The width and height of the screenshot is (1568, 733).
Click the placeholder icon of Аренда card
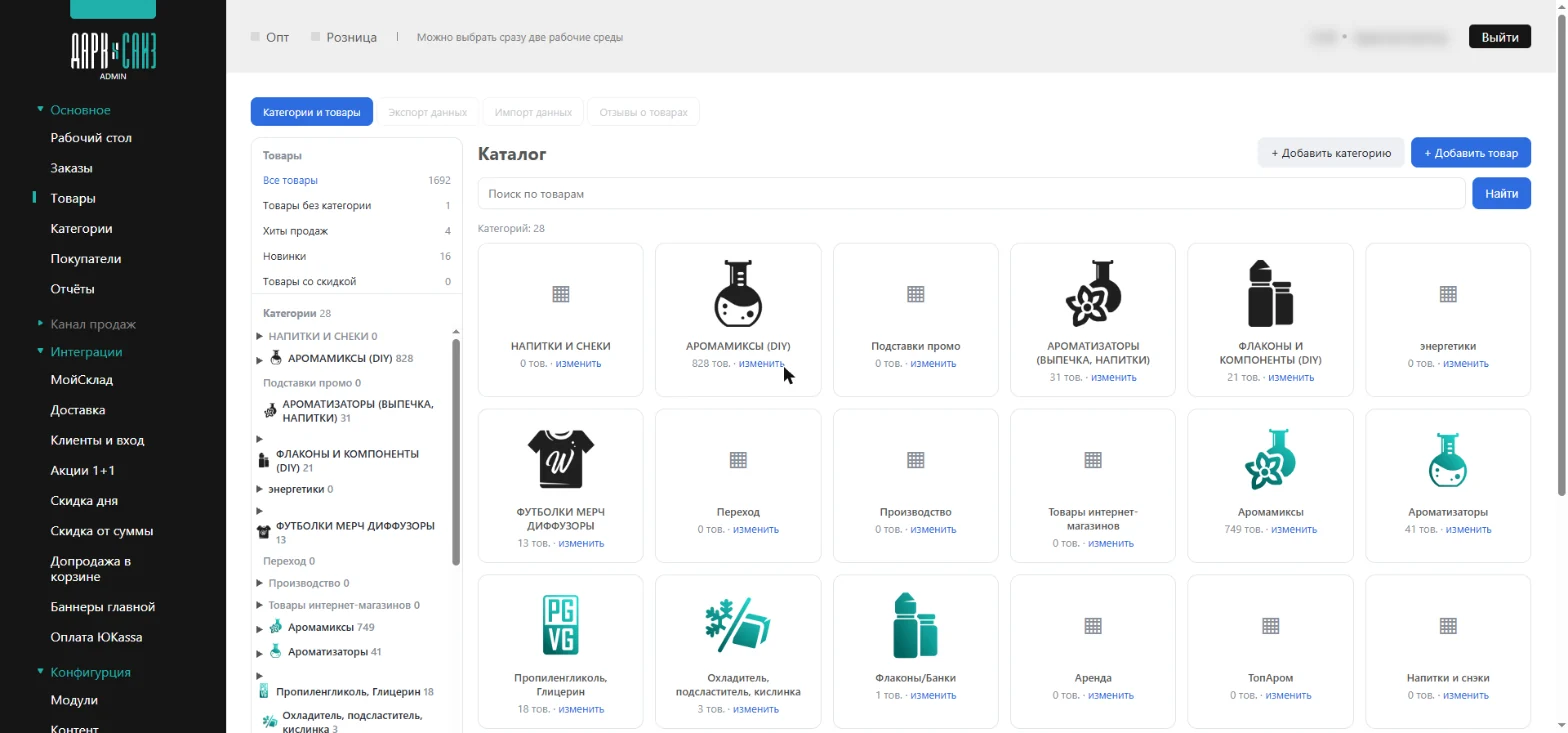(x=1093, y=625)
